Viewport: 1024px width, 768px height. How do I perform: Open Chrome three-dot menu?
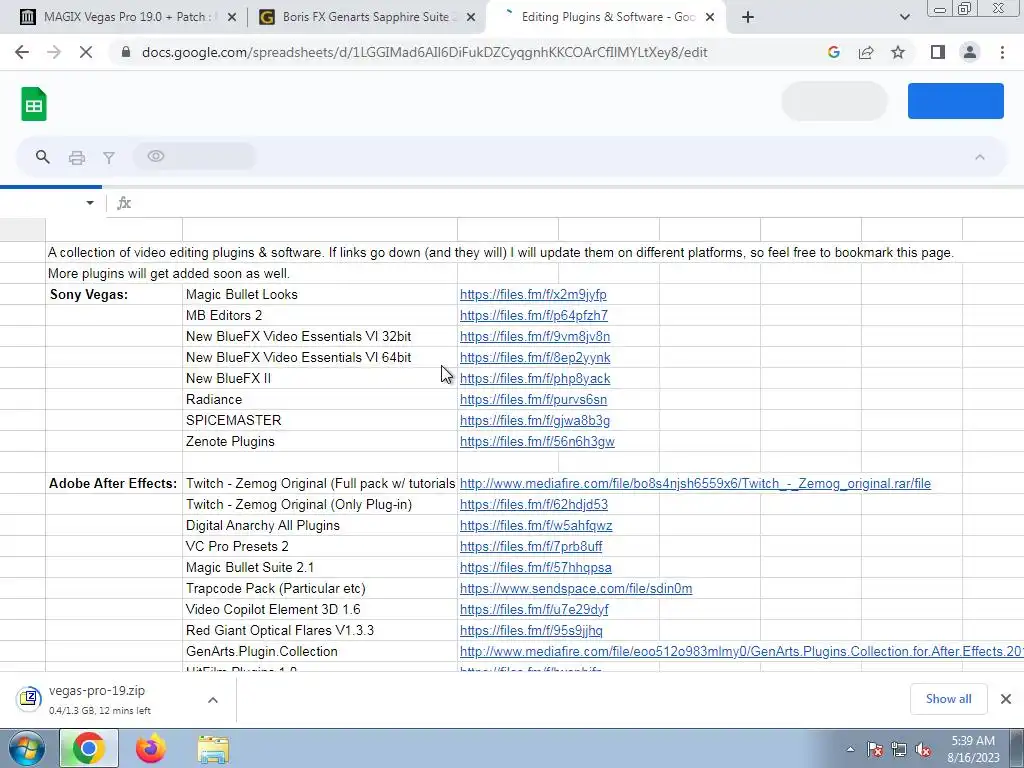point(1002,52)
